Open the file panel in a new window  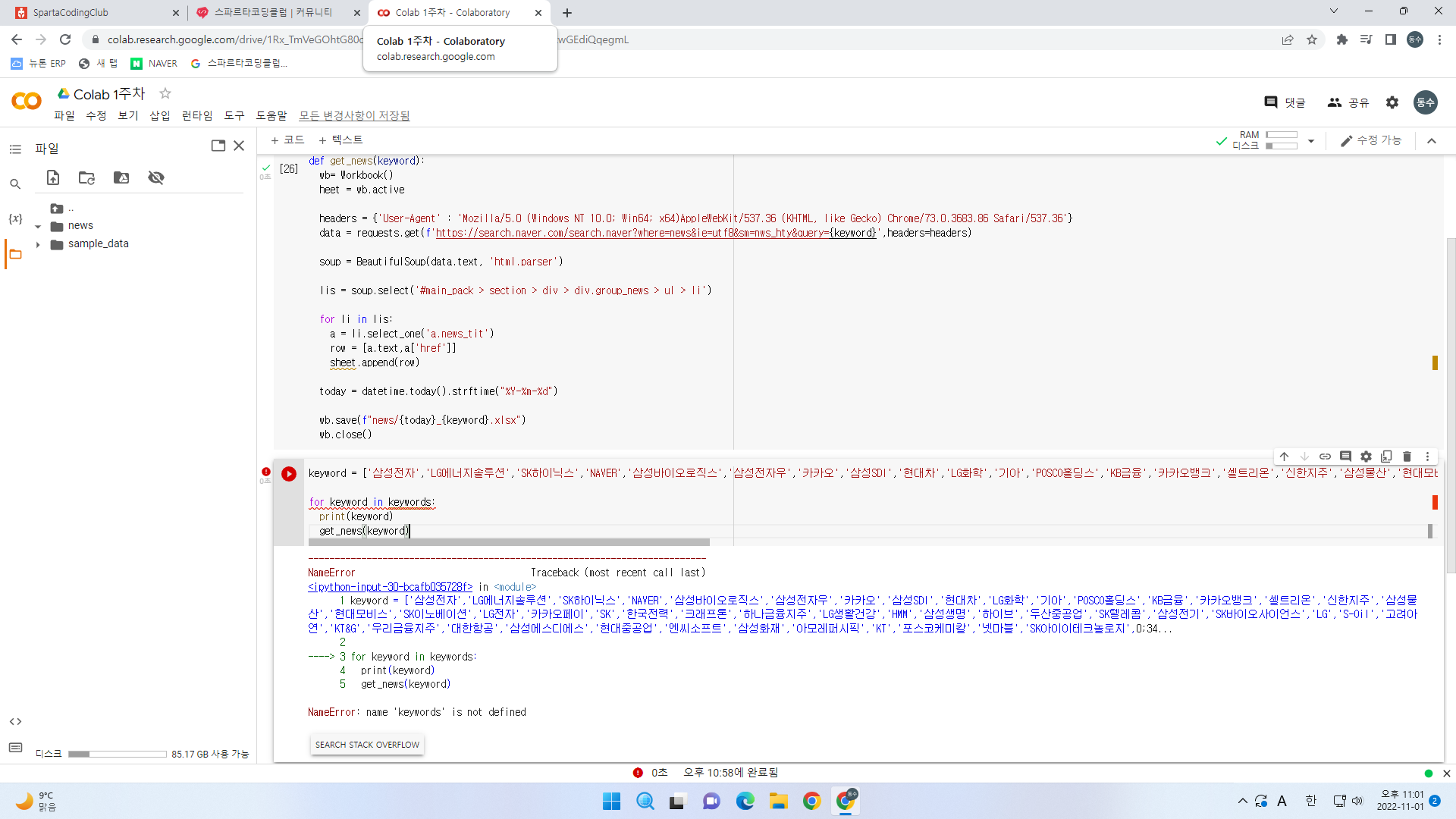pos(218,146)
